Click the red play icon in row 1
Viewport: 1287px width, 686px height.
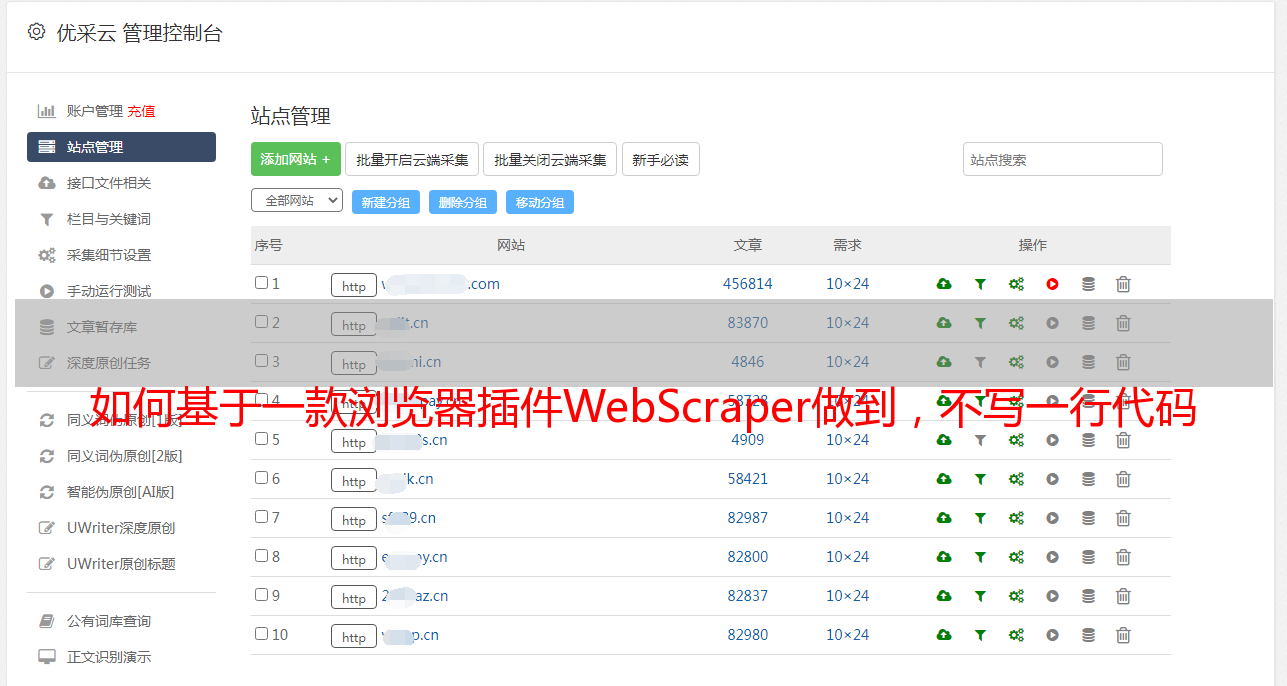[x=1052, y=284]
